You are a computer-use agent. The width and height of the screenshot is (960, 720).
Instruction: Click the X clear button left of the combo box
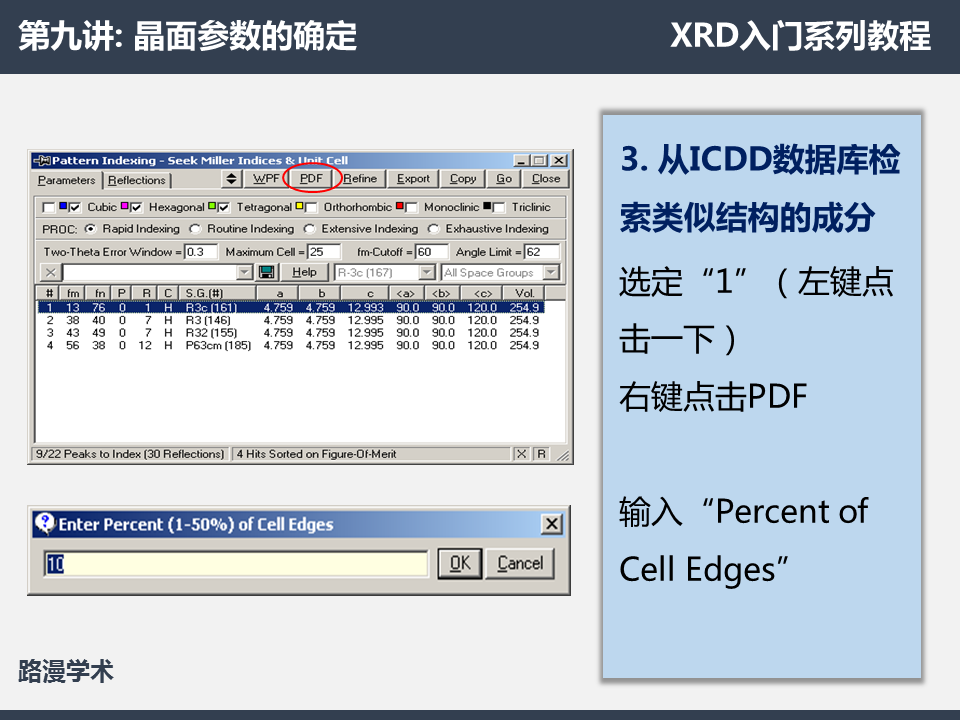click(x=50, y=272)
